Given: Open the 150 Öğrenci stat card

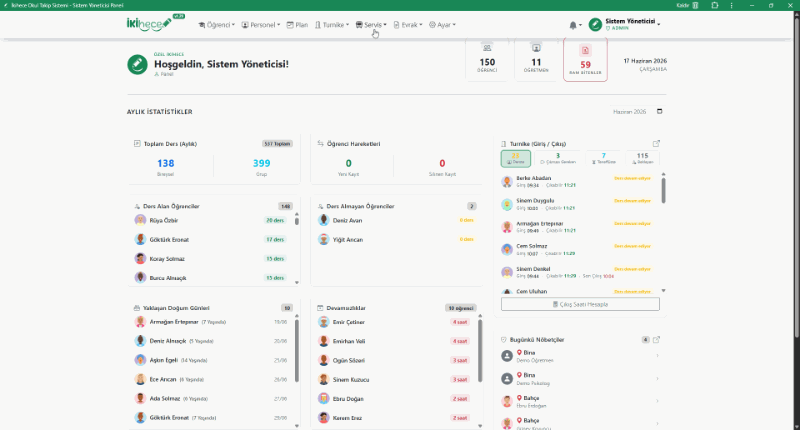Looking at the screenshot, I should [487, 60].
